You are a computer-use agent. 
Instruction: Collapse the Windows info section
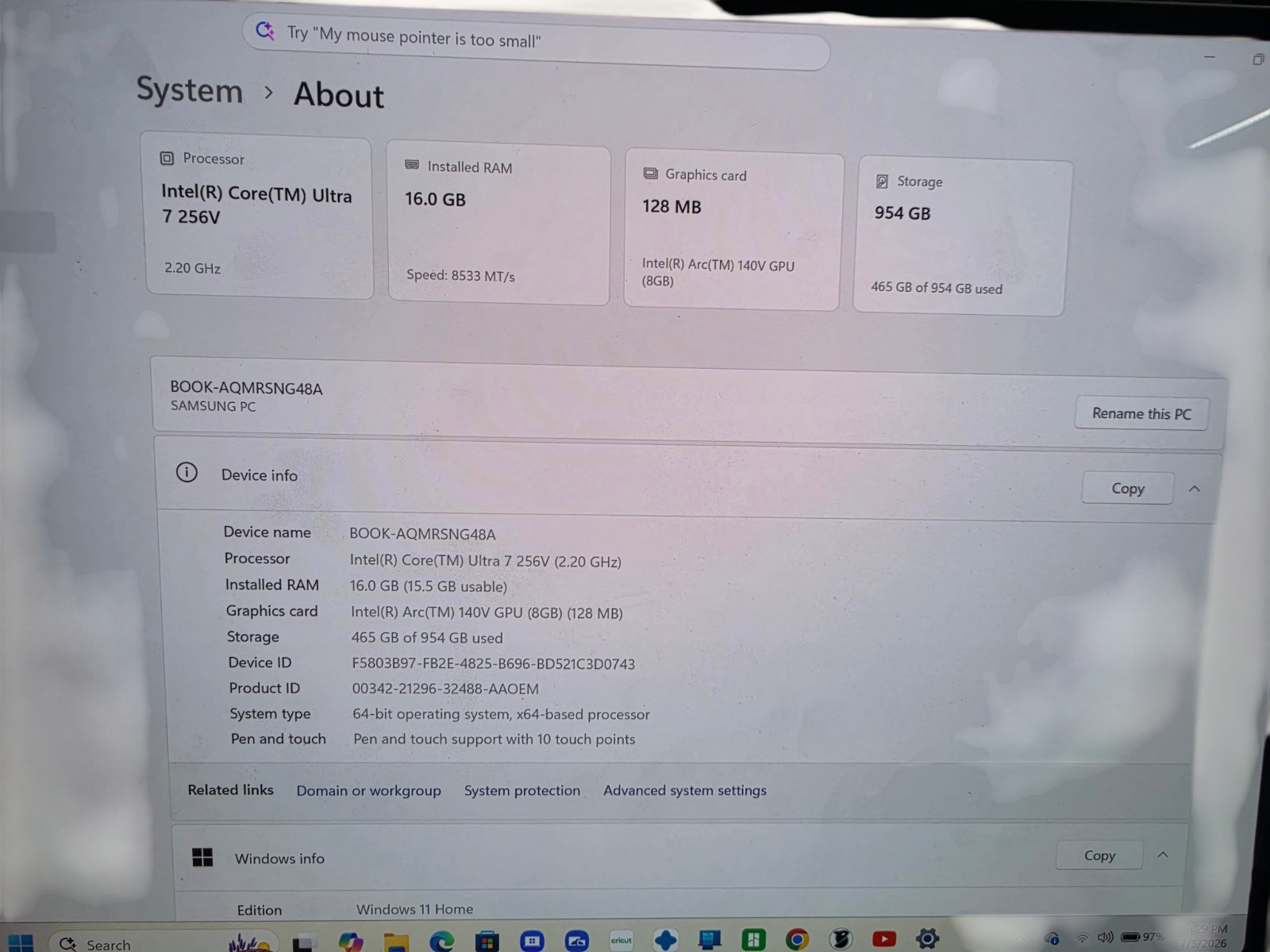[x=1163, y=854]
